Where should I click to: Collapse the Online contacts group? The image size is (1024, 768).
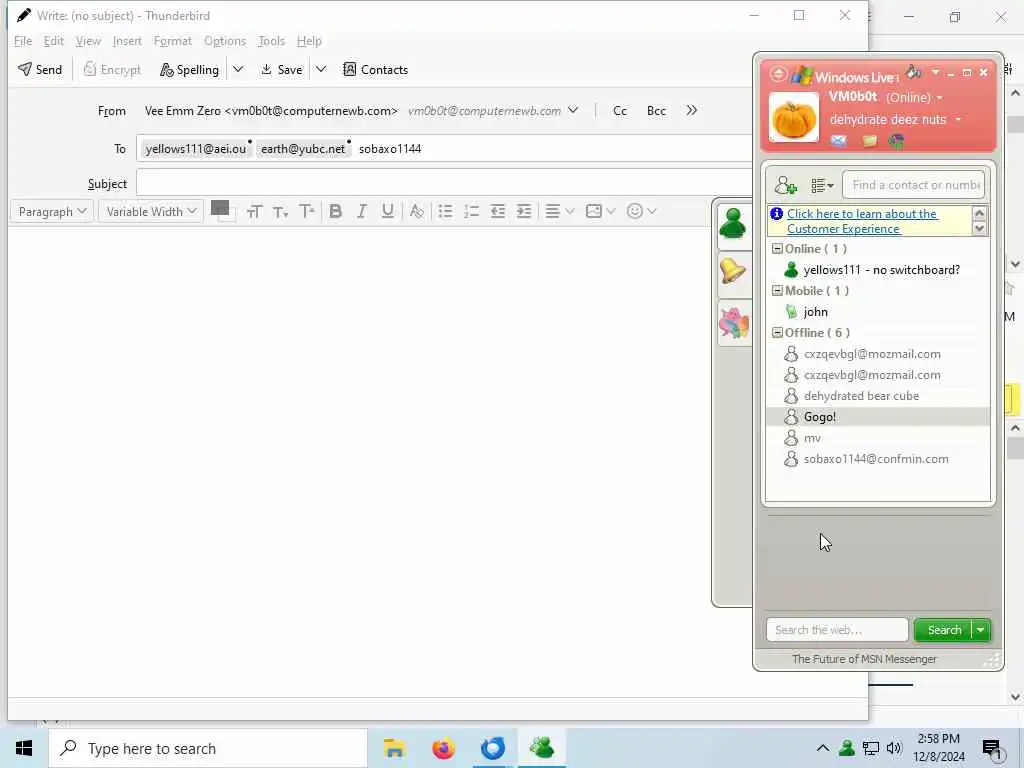(777, 249)
